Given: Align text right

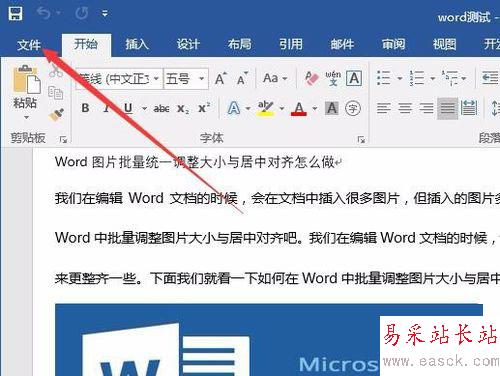Looking at the screenshot, I should [x=426, y=108].
